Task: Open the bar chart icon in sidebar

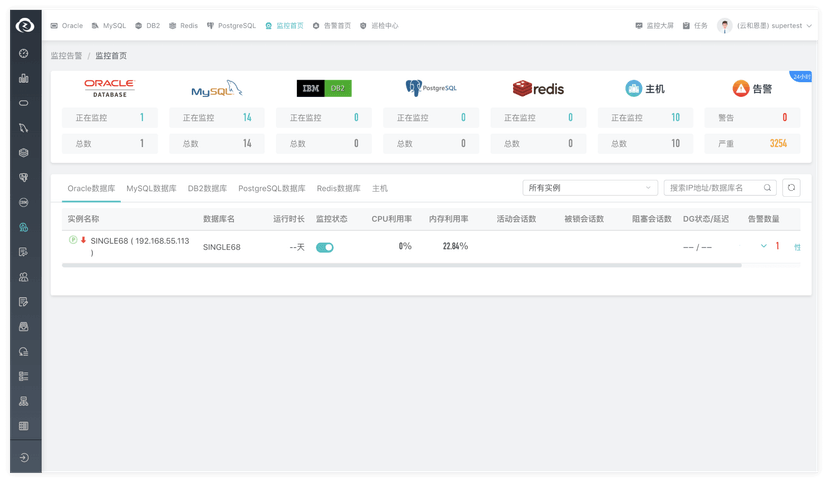Action: tap(24, 78)
